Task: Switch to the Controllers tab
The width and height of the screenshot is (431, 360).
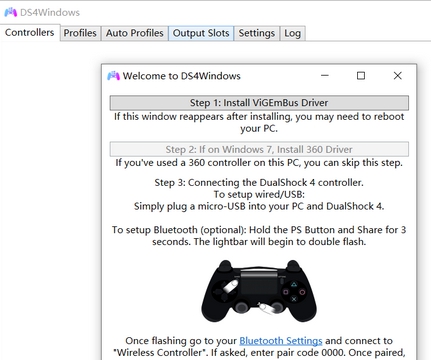Action: coord(30,33)
